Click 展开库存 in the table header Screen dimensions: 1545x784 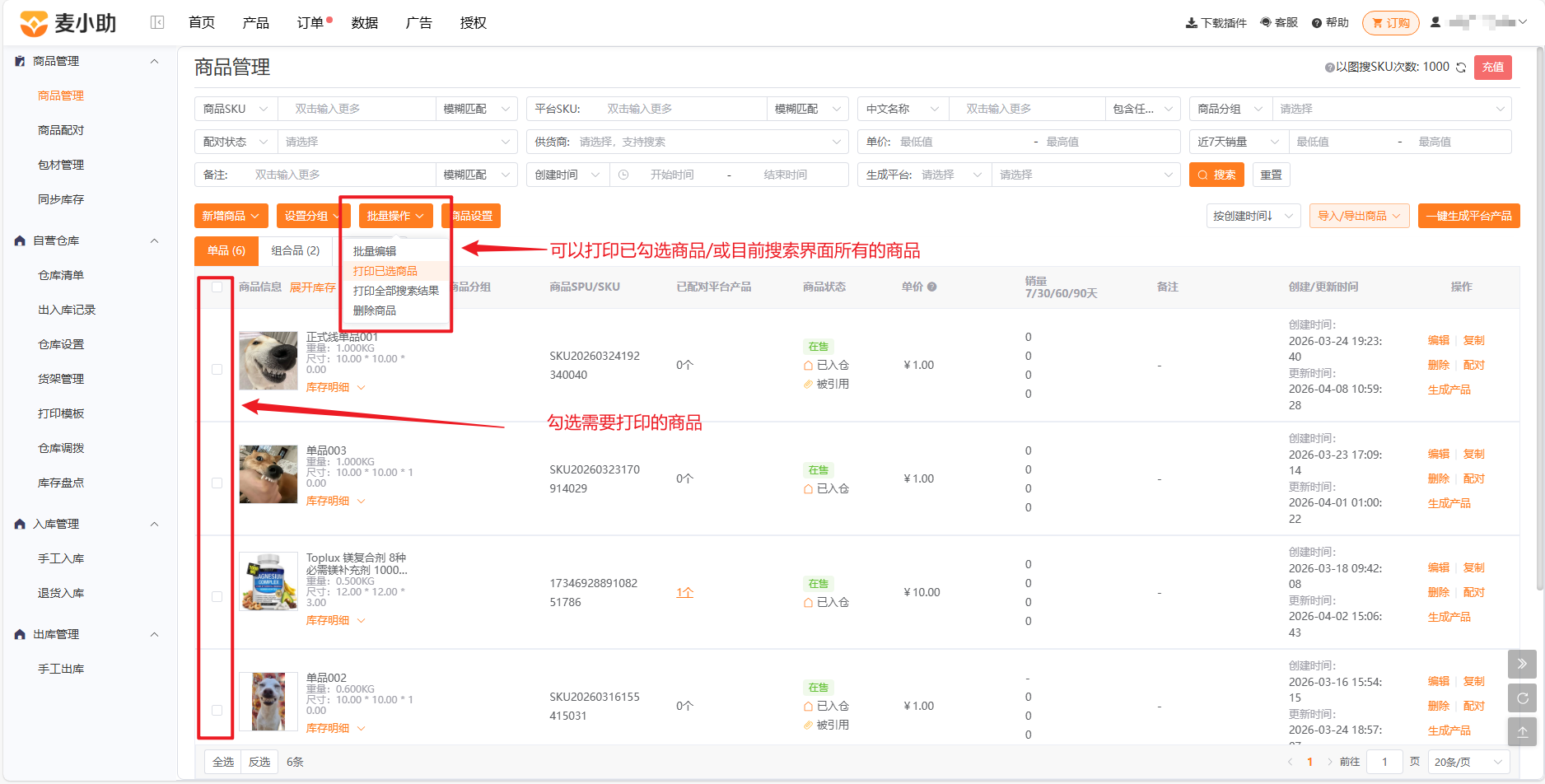click(x=313, y=287)
